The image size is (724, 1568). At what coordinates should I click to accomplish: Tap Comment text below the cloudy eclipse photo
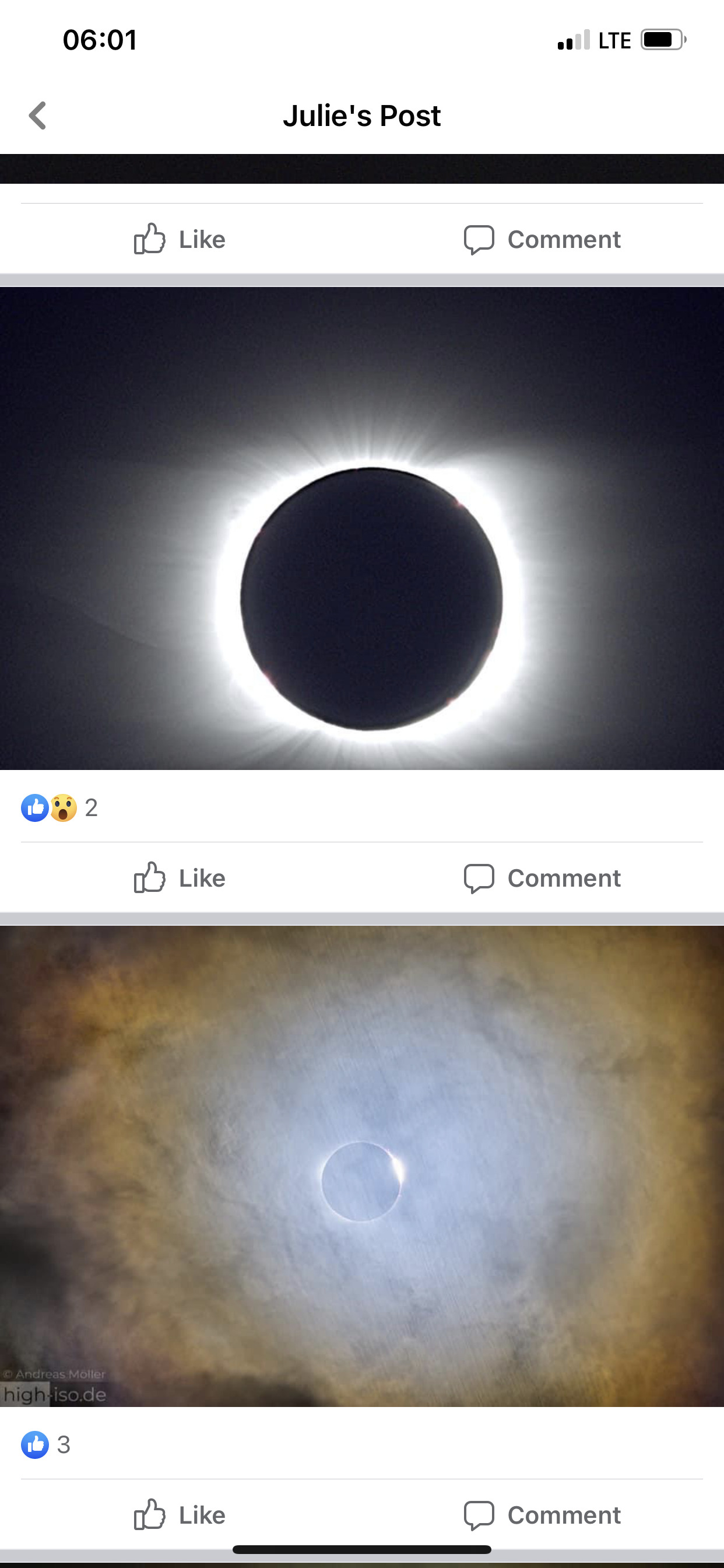tap(564, 1515)
